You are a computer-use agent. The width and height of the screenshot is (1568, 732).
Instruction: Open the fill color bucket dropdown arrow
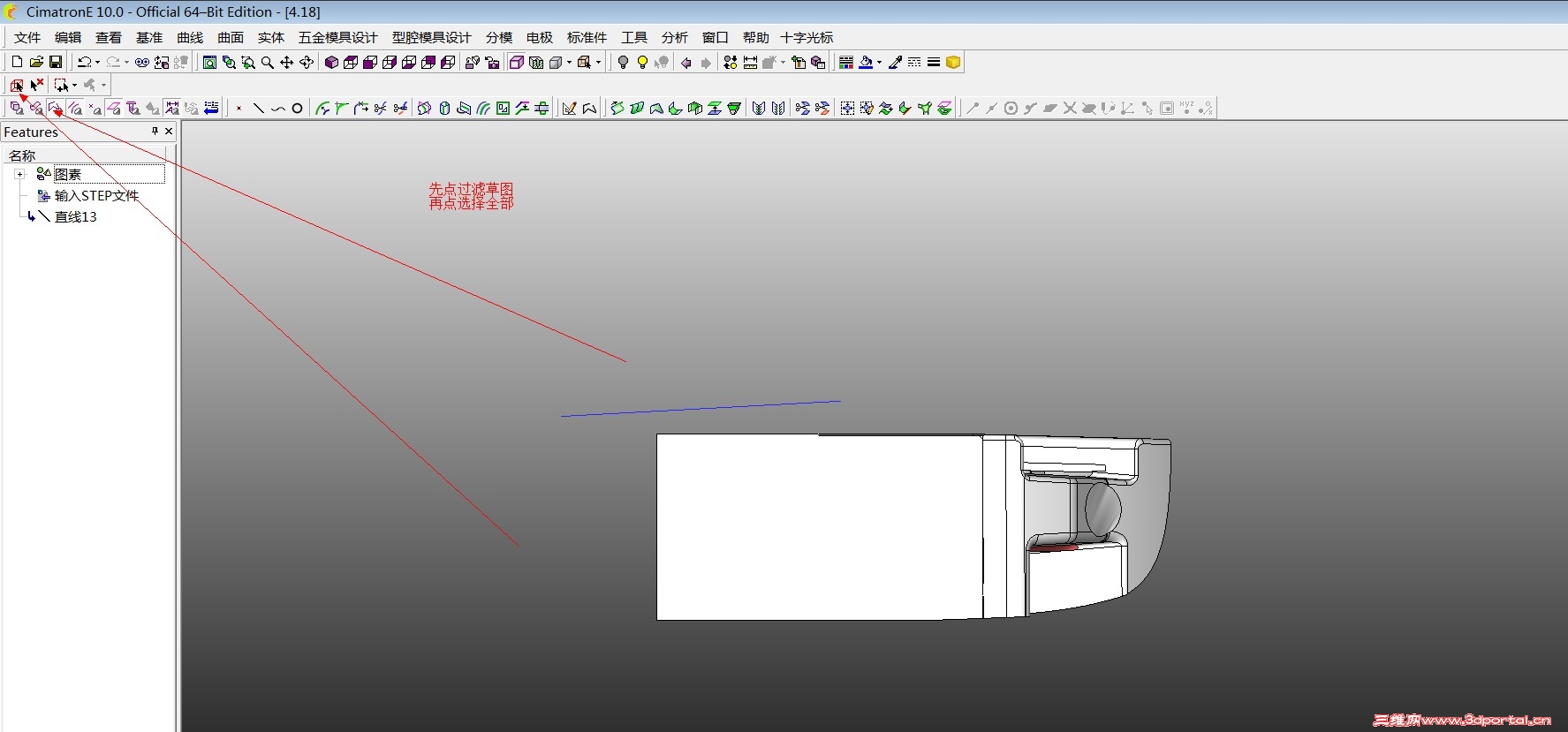click(x=879, y=62)
